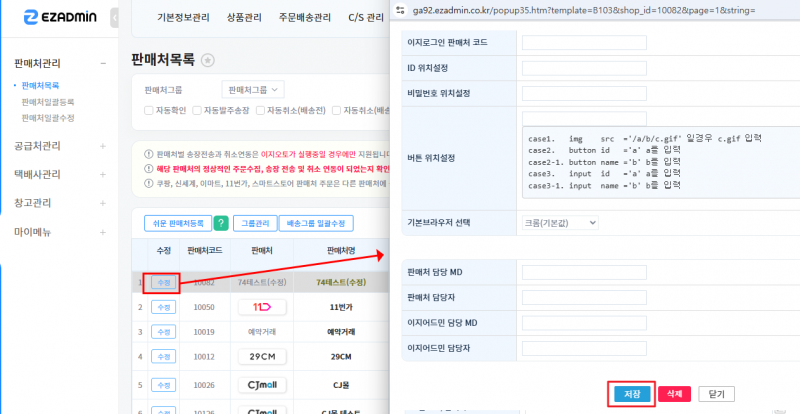Open the 판매처그룹 dropdown
Screen dimensions: 800x414
(253, 90)
